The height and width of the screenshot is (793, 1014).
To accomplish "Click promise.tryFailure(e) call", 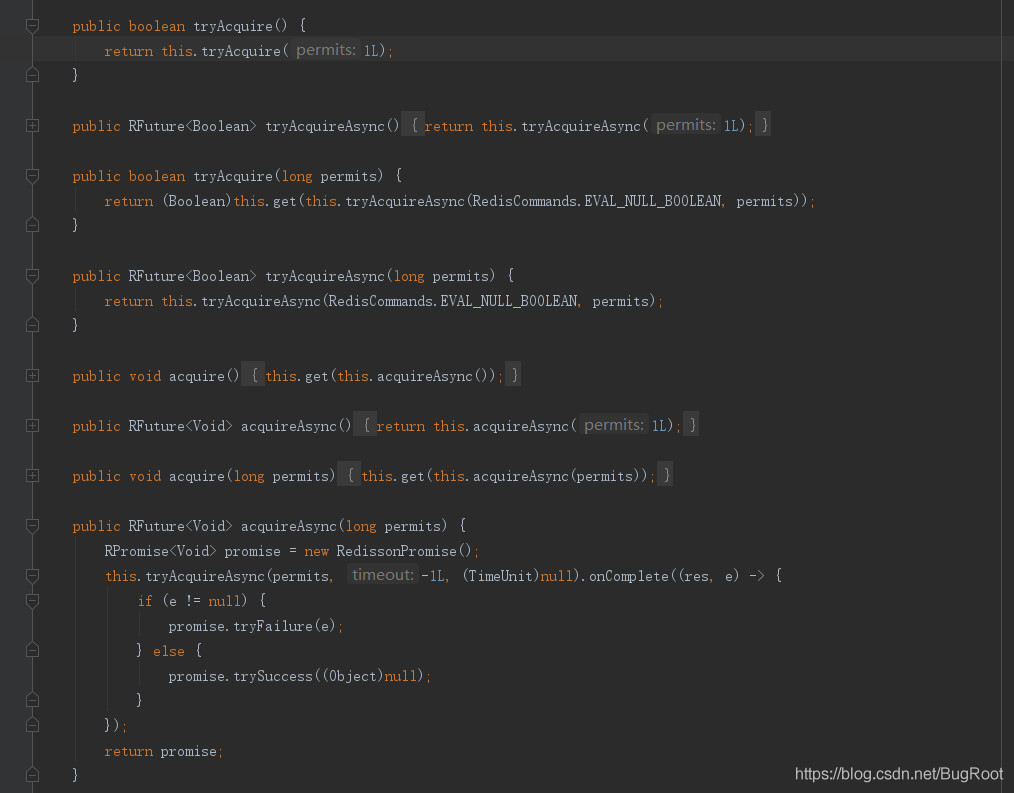I will (x=252, y=626).
